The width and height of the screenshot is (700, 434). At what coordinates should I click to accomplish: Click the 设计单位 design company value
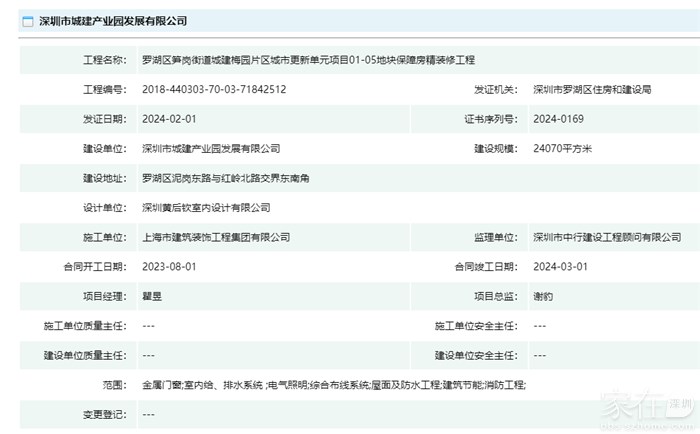[206, 208]
